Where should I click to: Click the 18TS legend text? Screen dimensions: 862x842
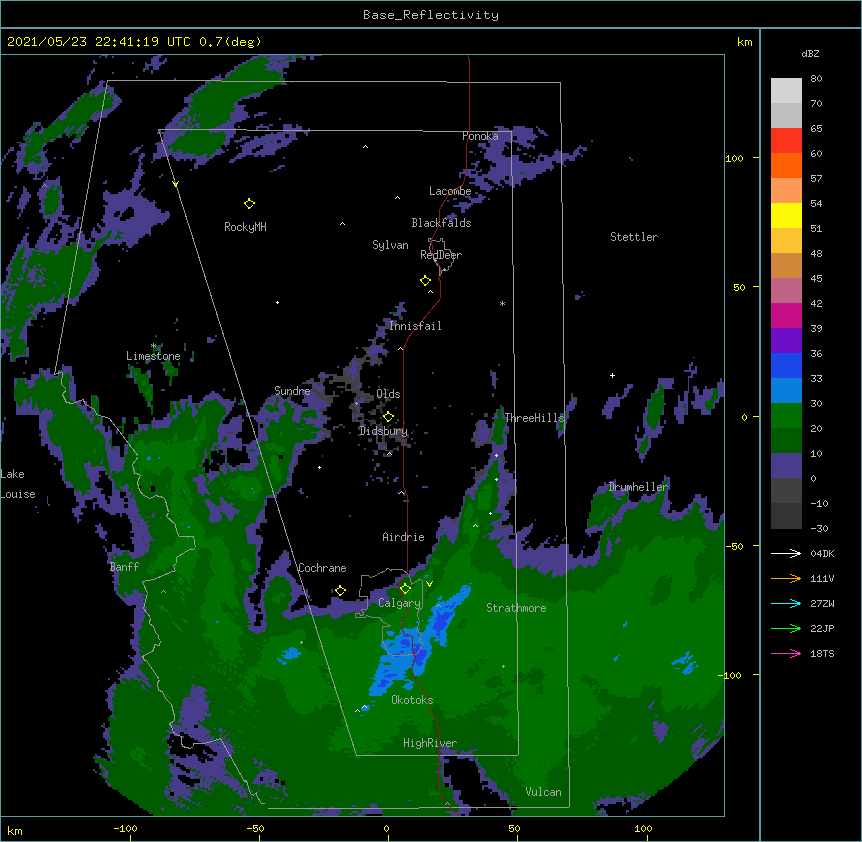[x=822, y=653]
